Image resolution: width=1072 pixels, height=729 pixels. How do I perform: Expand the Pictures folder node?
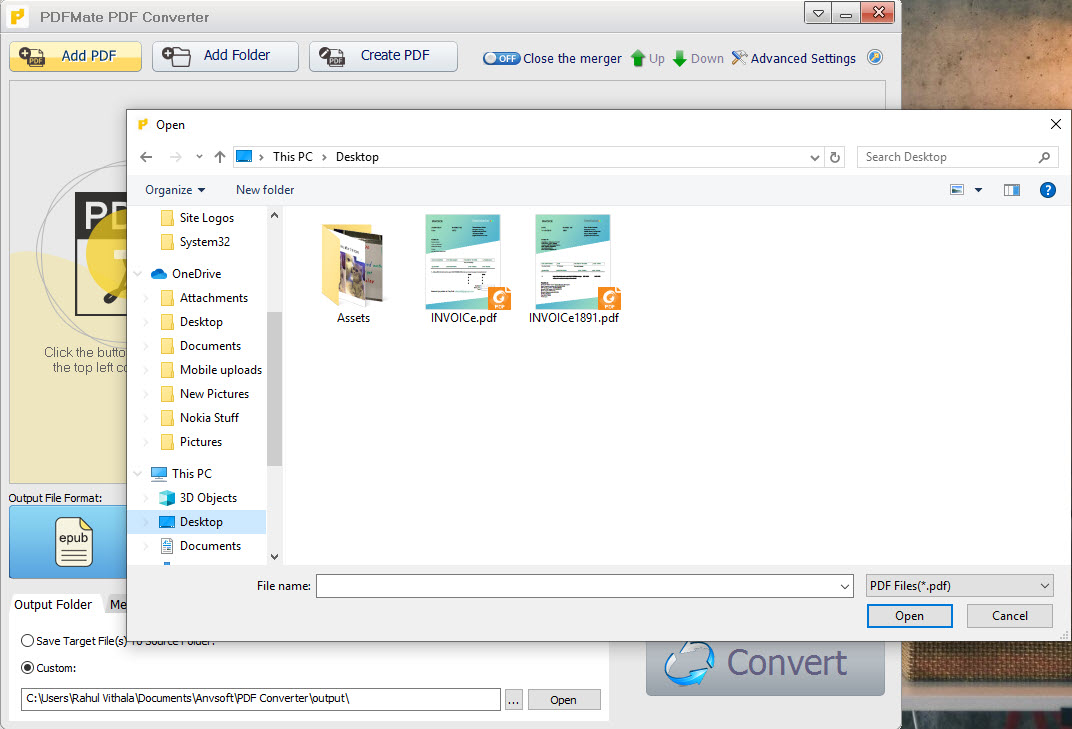coord(146,442)
